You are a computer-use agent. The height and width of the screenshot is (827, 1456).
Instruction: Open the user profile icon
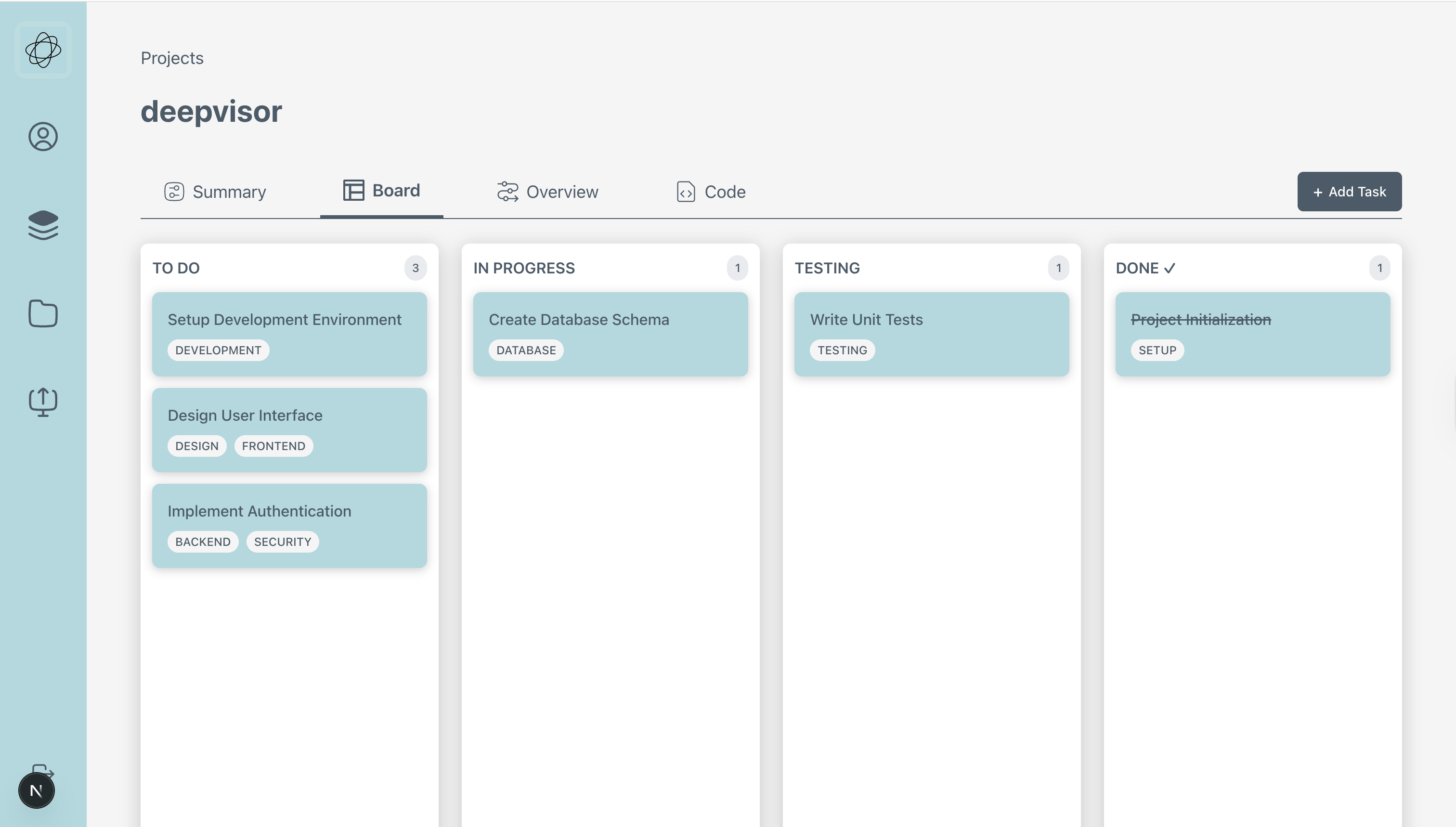coord(43,136)
